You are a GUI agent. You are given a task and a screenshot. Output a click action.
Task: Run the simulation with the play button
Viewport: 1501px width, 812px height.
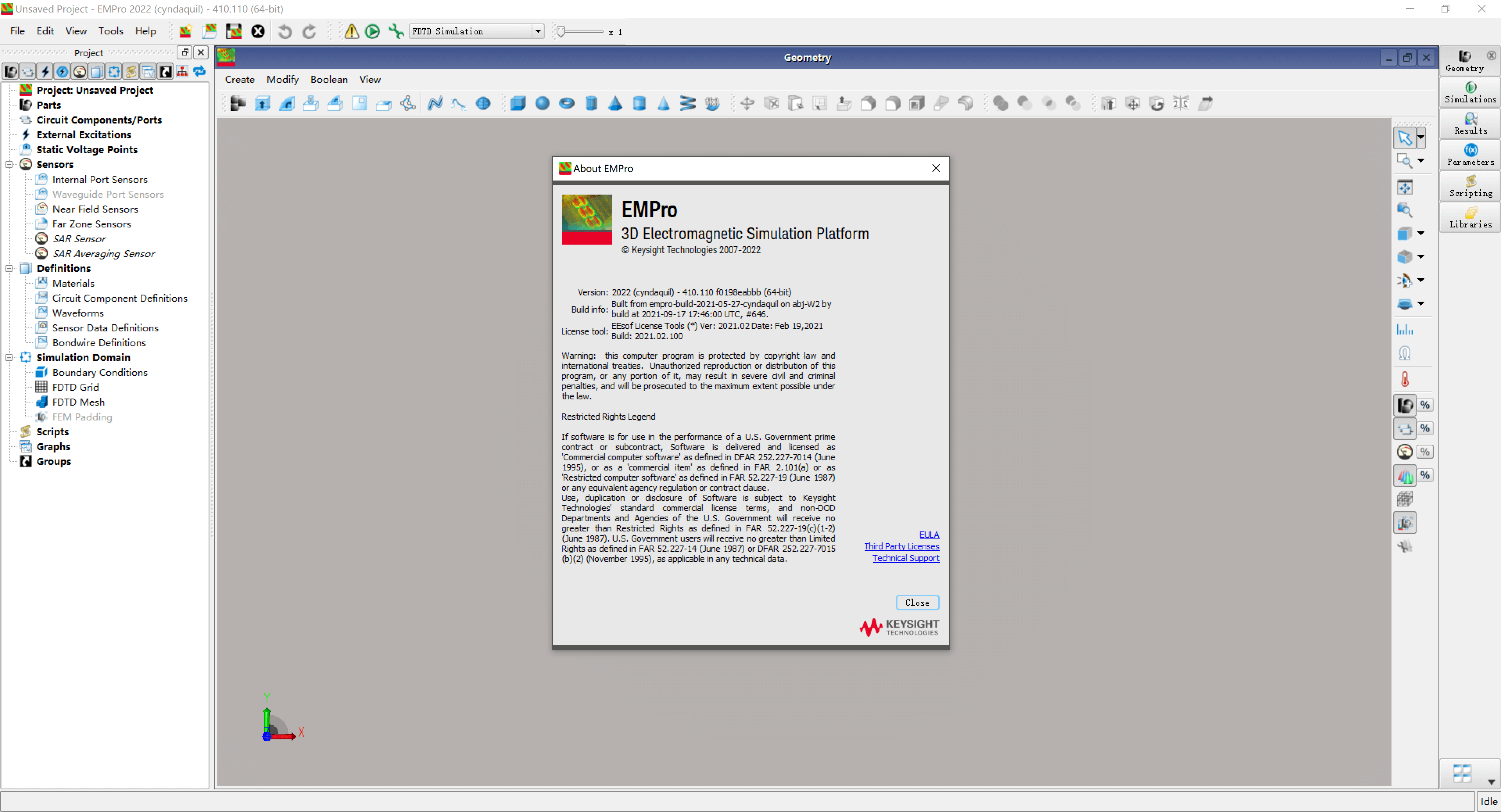click(x=373, y=31)
